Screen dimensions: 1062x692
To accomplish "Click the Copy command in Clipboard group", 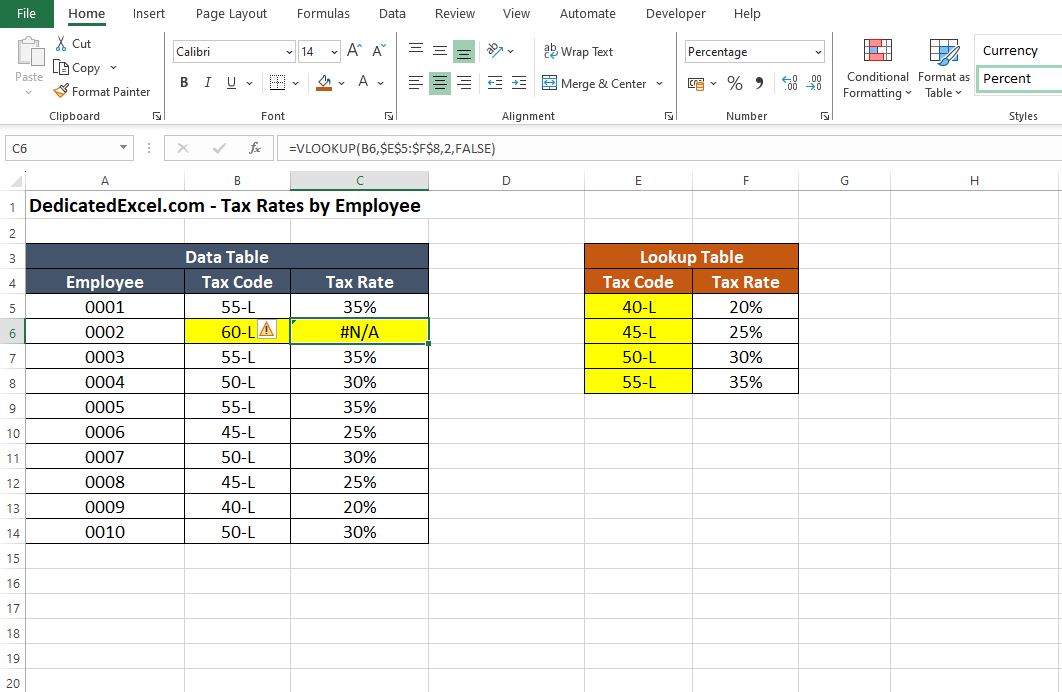I will (78, 67).
